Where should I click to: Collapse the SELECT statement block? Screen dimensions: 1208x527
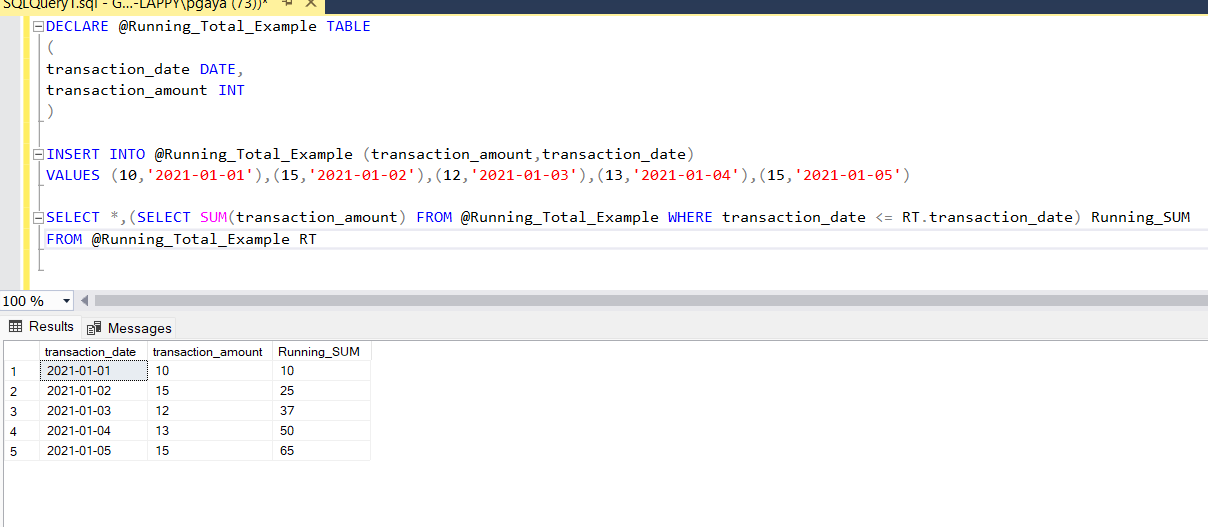click(38, 218)
